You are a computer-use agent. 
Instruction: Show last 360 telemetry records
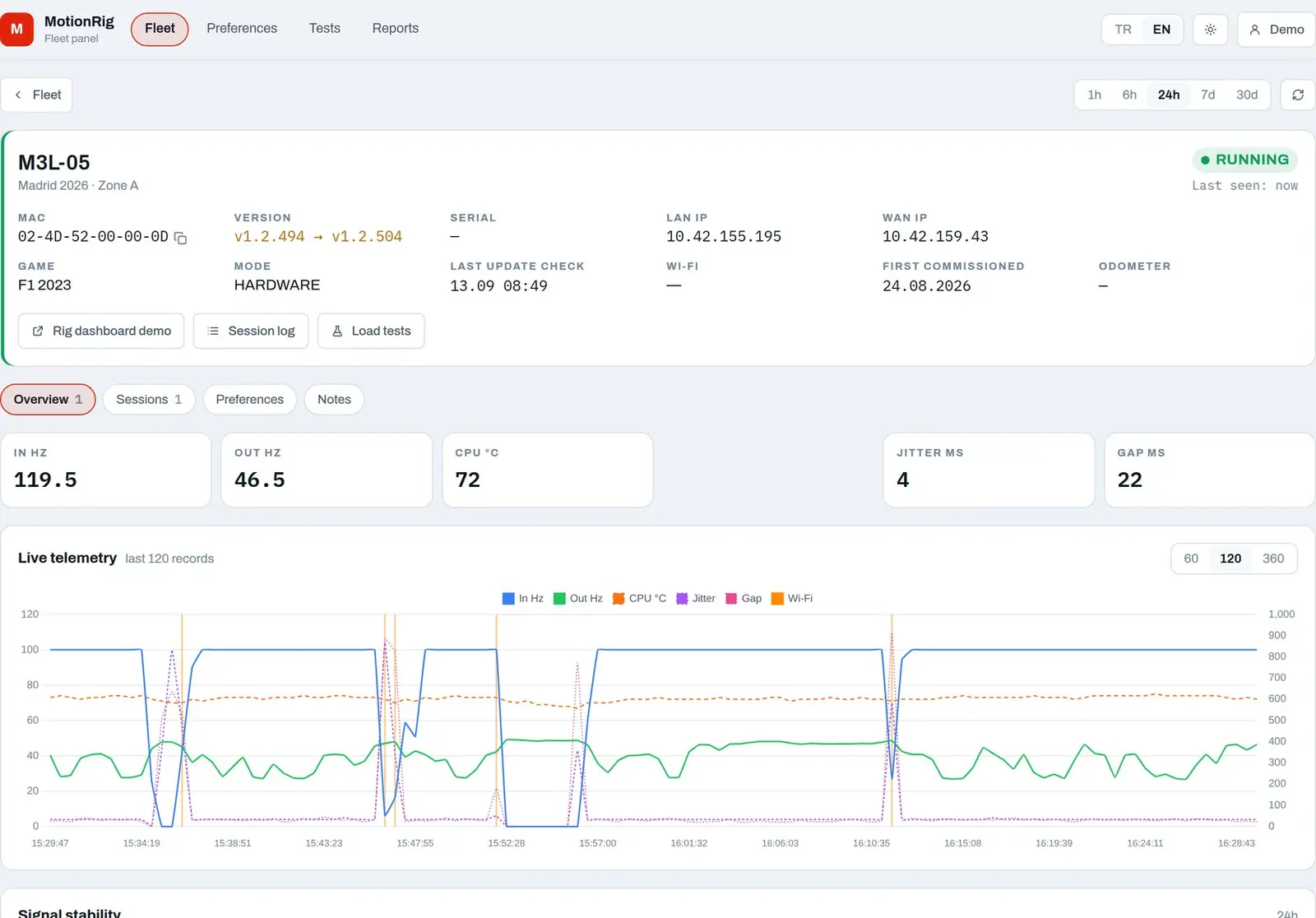(1273, 559)
